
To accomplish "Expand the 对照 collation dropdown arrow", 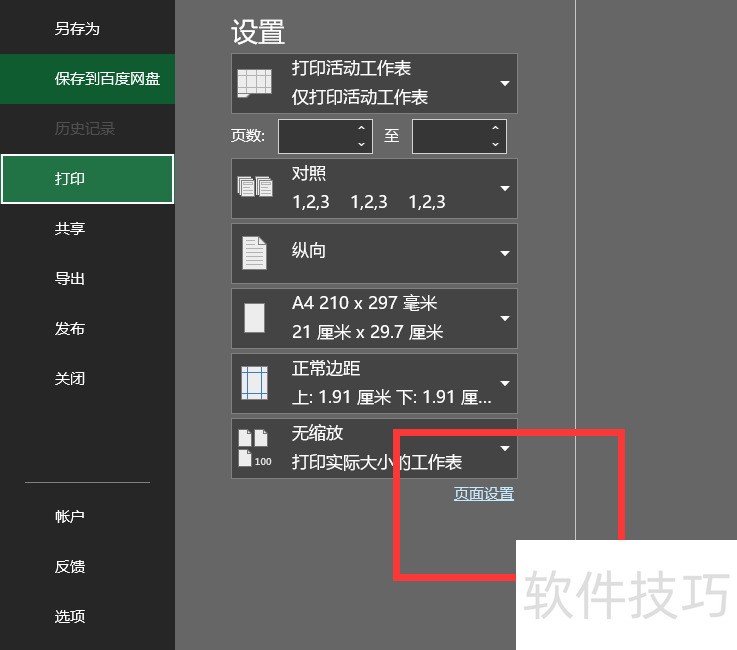I will [505, 188].
